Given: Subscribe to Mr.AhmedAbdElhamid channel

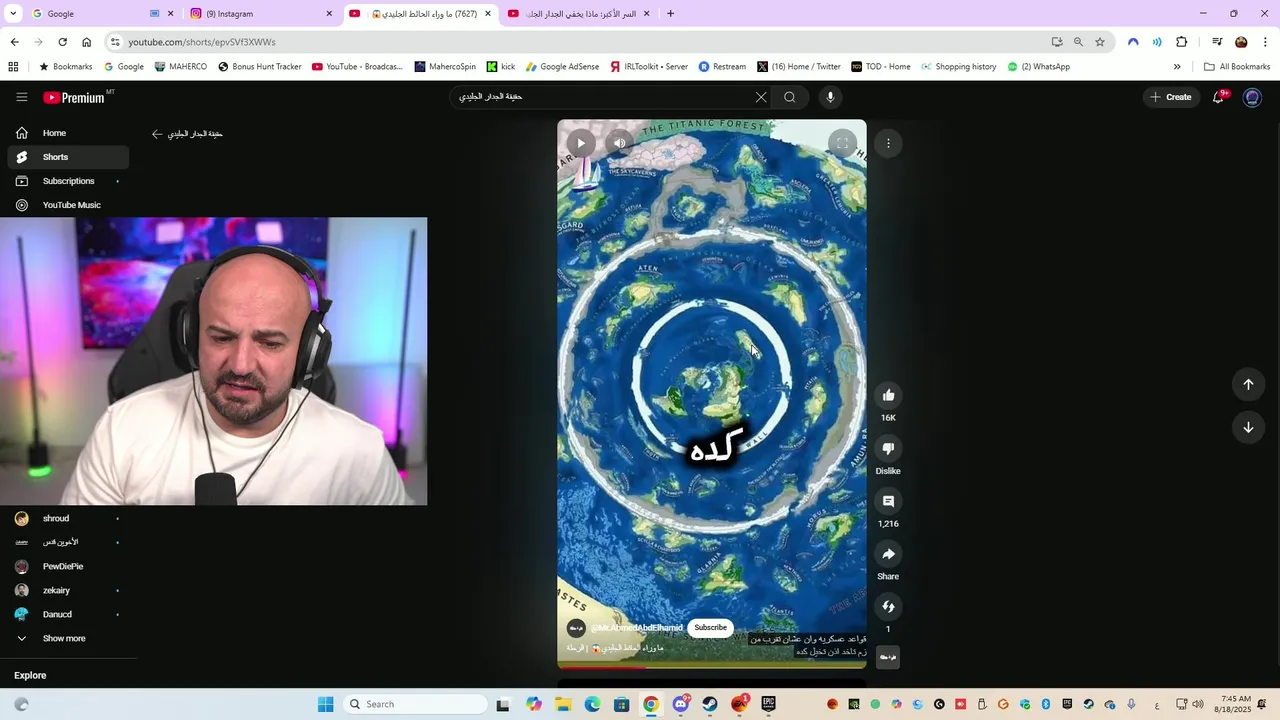Looking at the screenshot, I should pyautogui.click(x=711, y=628).
